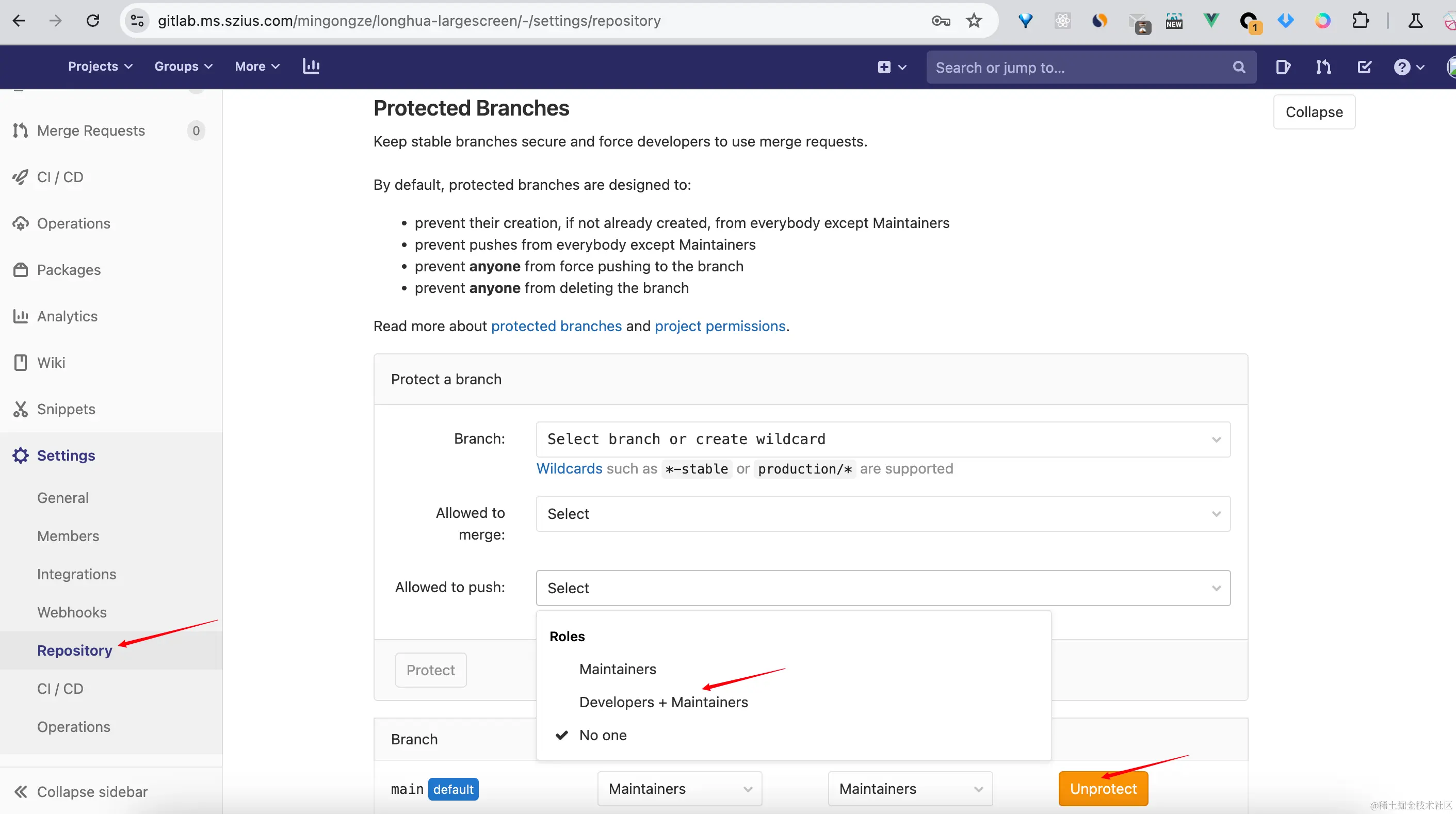Viewport: 1456px width, 814px height.
Task: Click the orange Unprotect button
Action: point(1102,789)
